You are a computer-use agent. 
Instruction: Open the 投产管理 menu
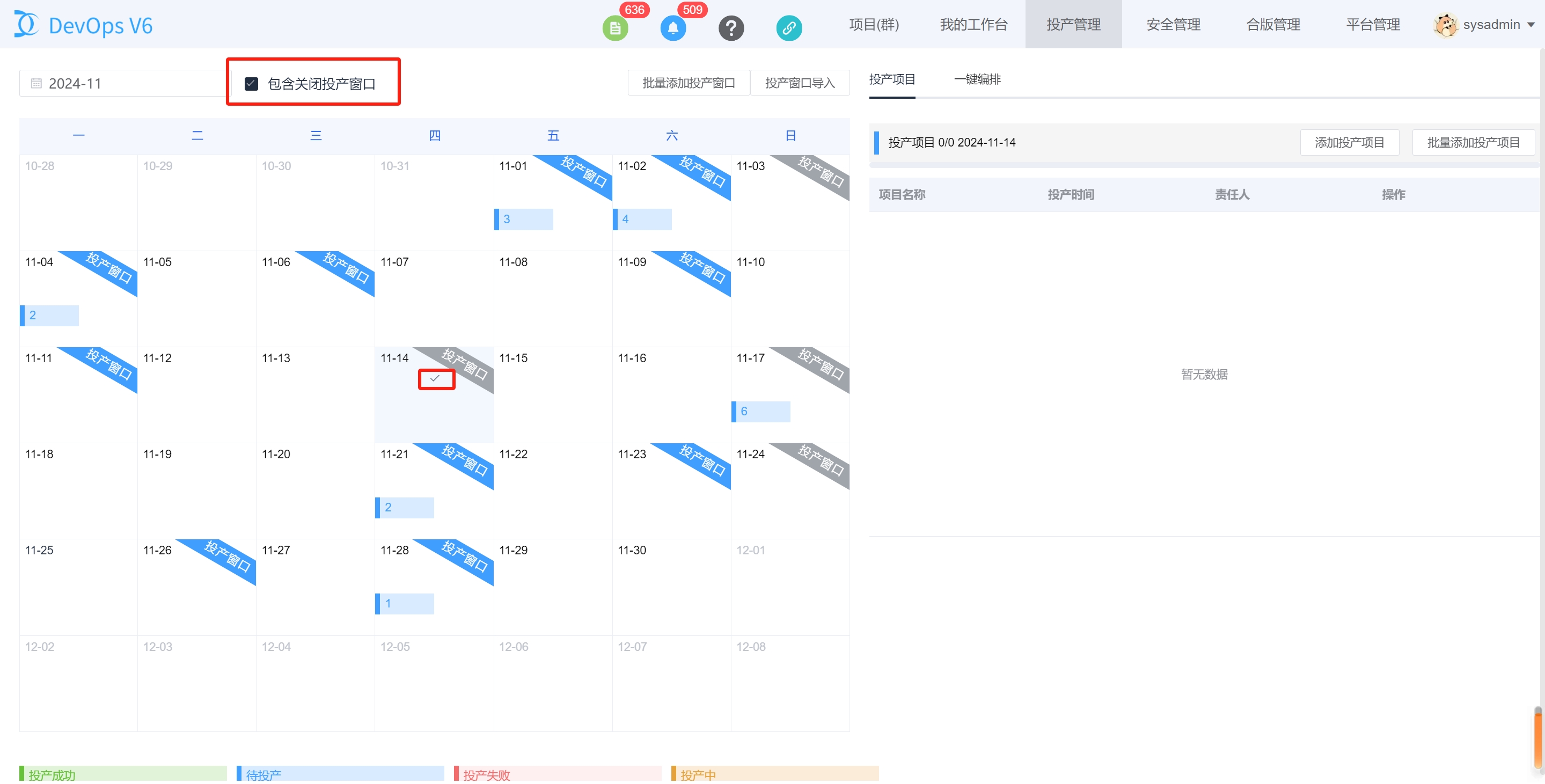click(x=1073, y=25)
